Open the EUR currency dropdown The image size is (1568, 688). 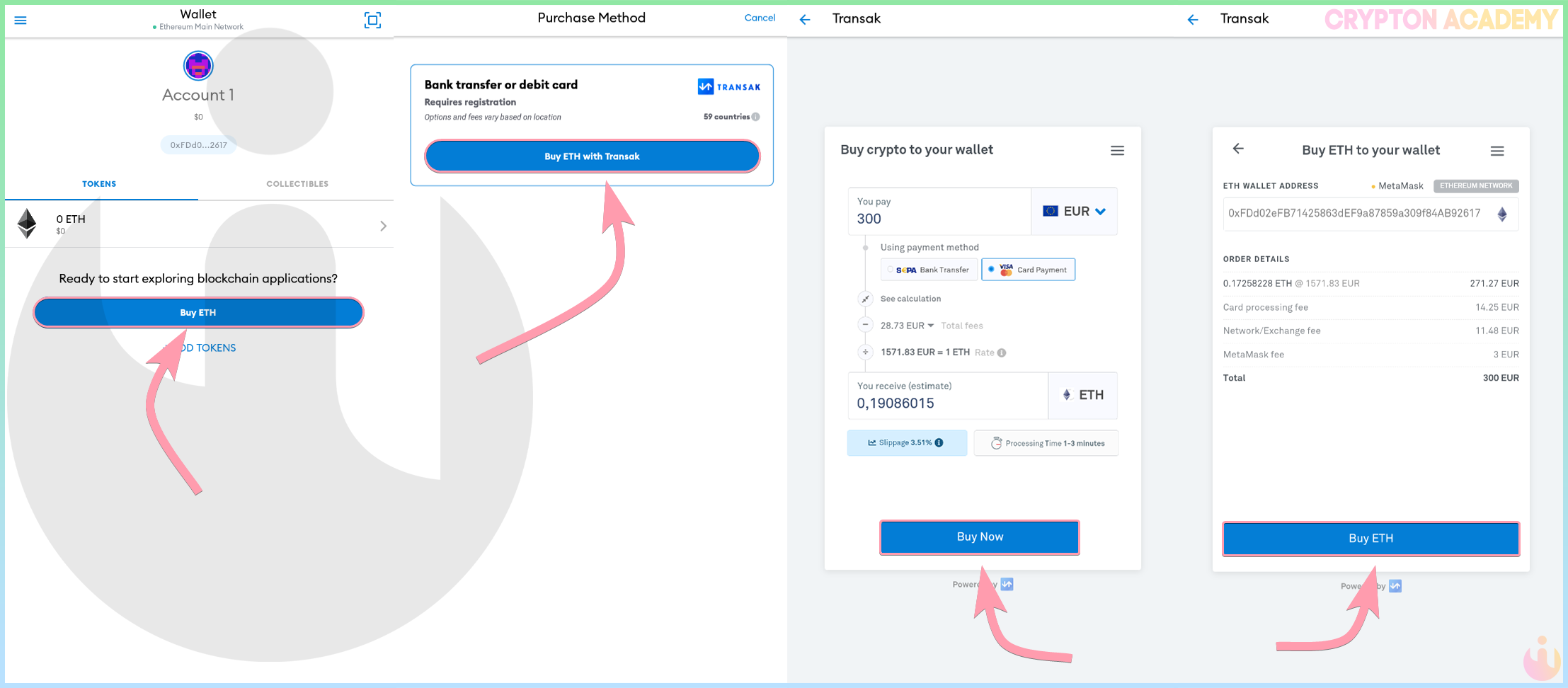[1074, 211]
